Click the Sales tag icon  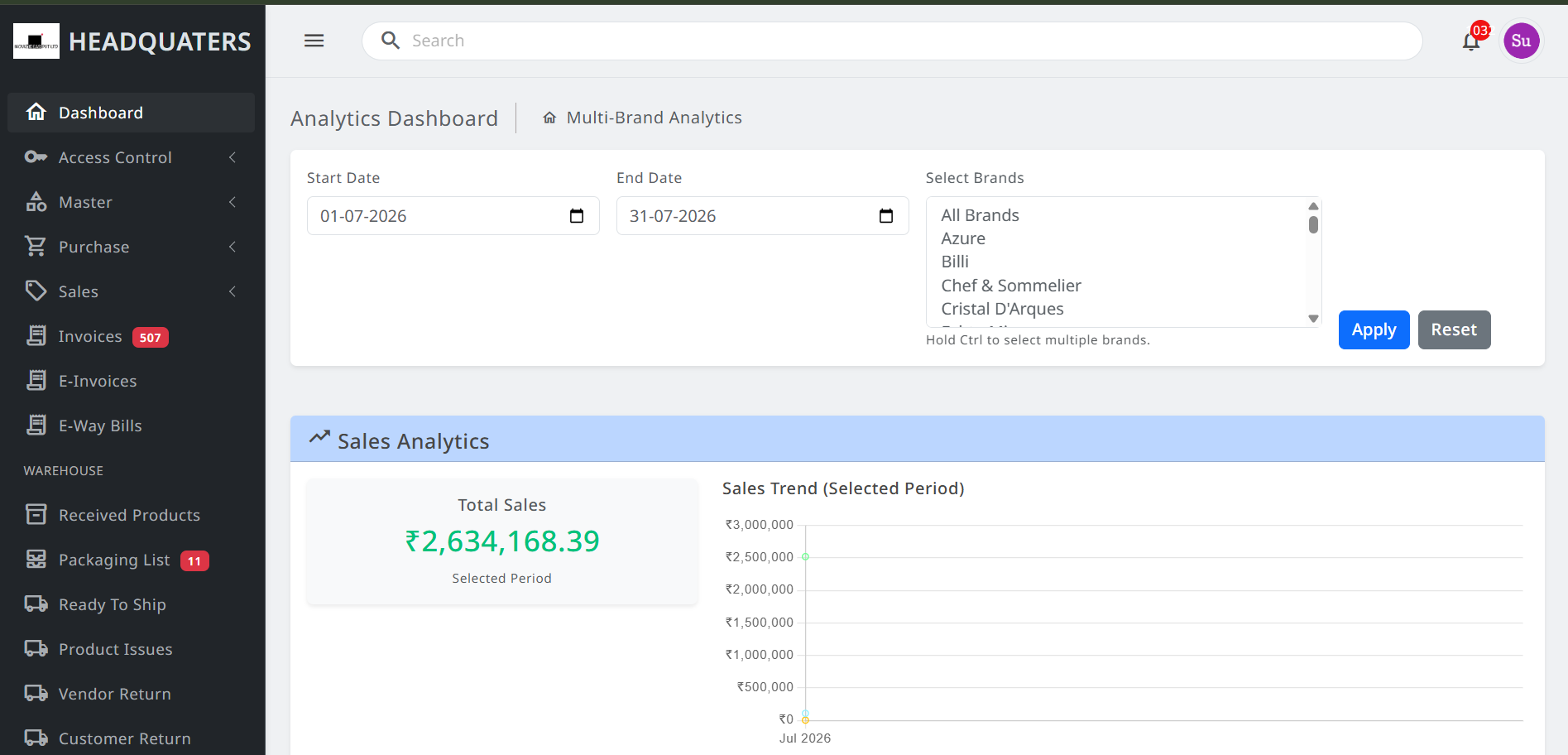point(36,291)
